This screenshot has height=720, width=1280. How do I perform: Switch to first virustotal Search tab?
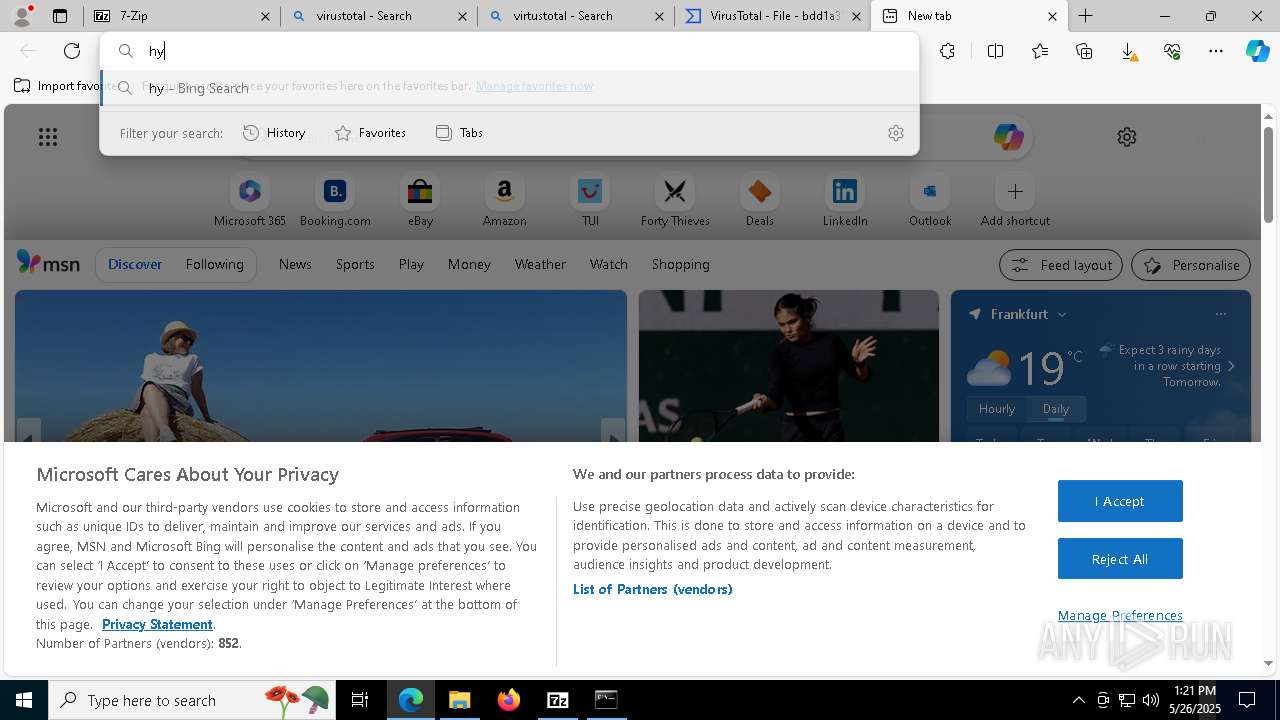click(378, 16)
